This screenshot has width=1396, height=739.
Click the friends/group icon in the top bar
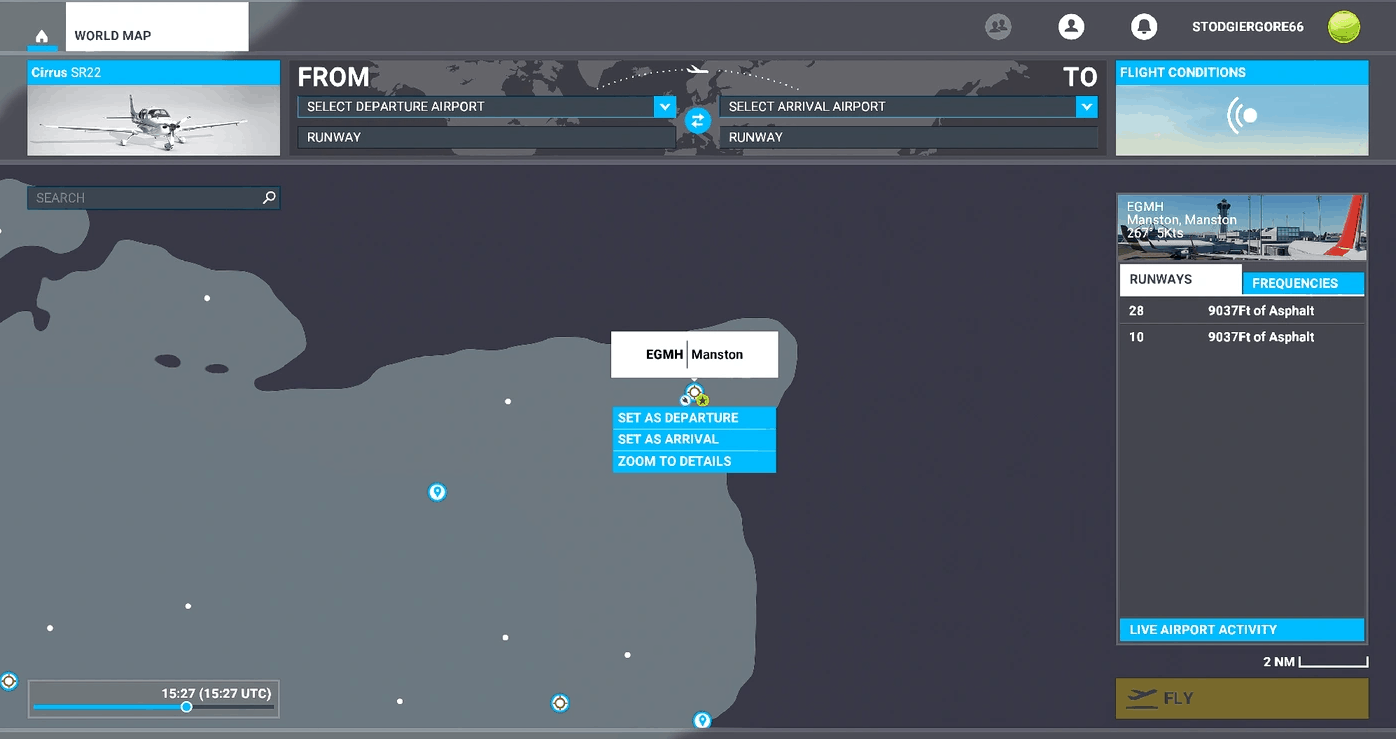click(x=998, y=27)
